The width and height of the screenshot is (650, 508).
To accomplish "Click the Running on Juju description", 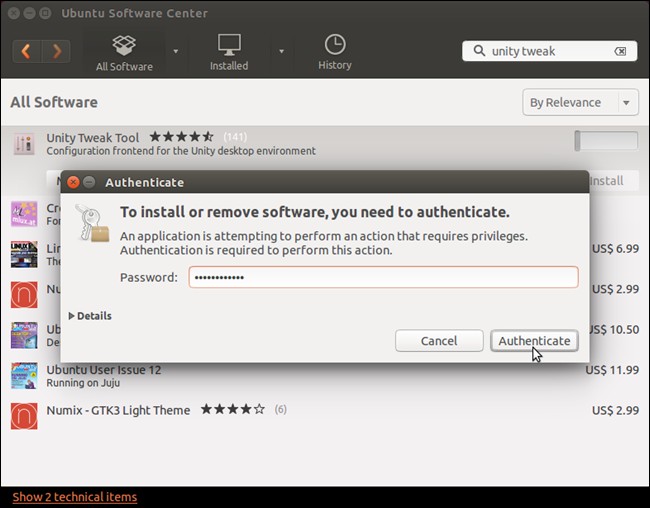I will tap(83, 383).
